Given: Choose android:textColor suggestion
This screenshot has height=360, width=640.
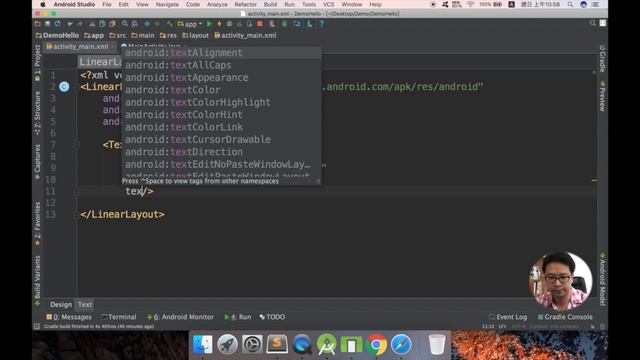Looking at the screenshot, I should pos(221,90).
